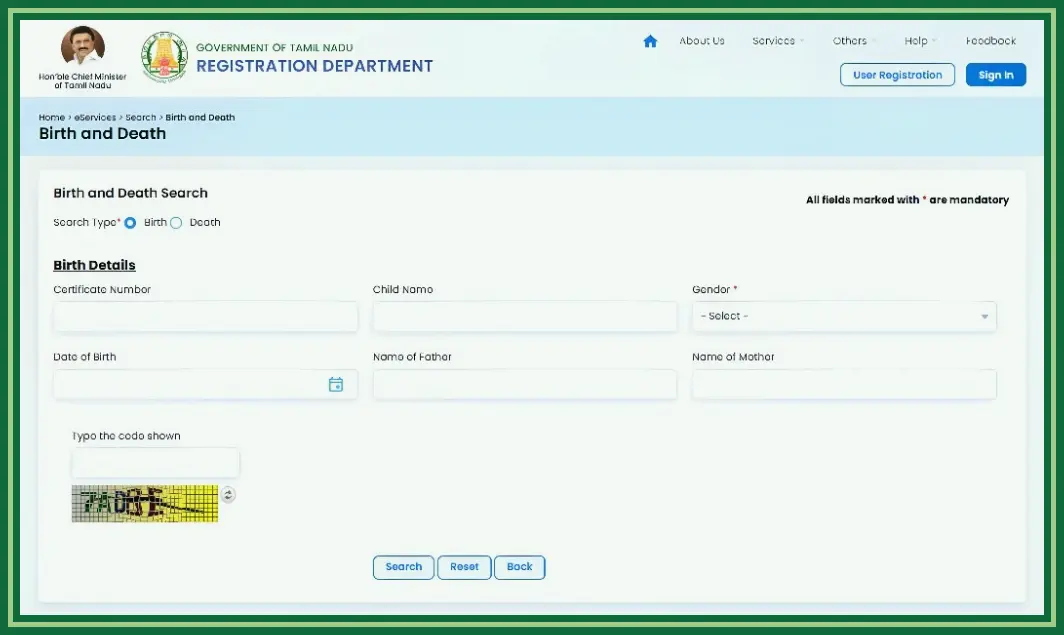This screenshot has width=1064, height=635.
Task: Expand the Help menu
Action: pos(920,41)
